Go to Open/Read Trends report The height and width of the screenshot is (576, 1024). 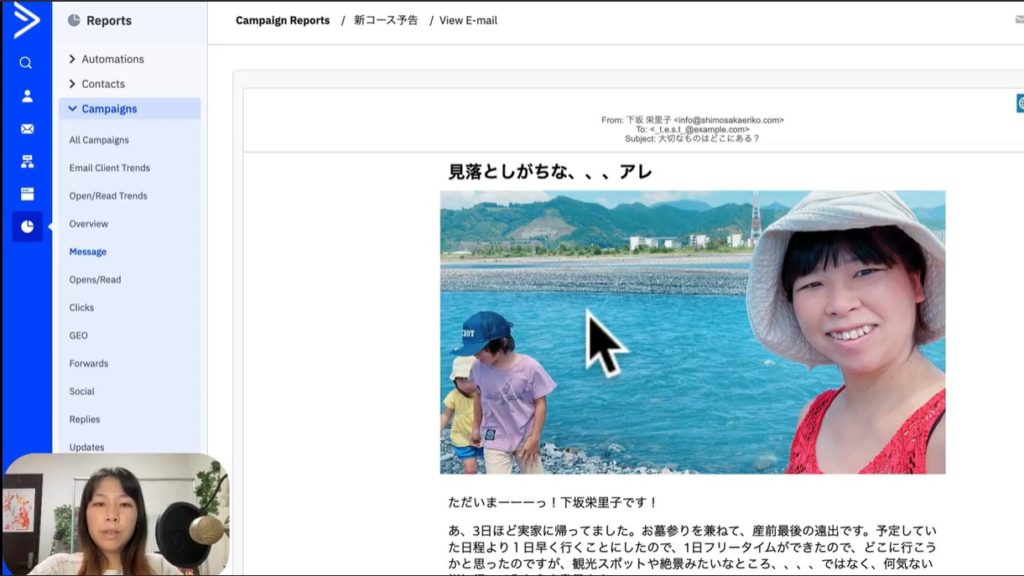pyautogui.click(x=108, y=196)
